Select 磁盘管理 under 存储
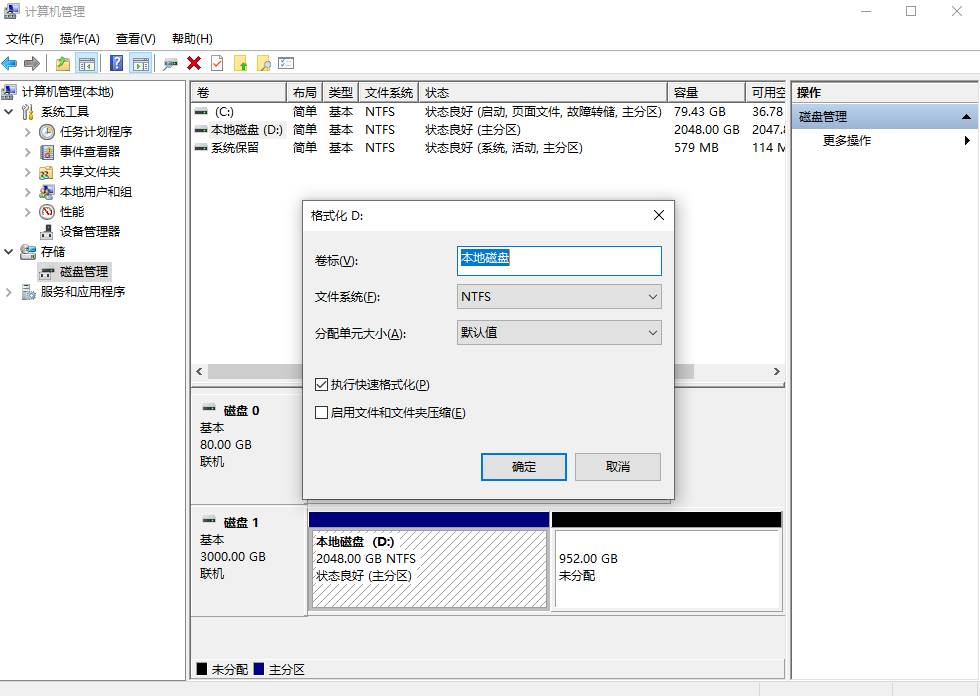Screen dimensions: 980x696 pyautogui.click(x=84, y=271)
